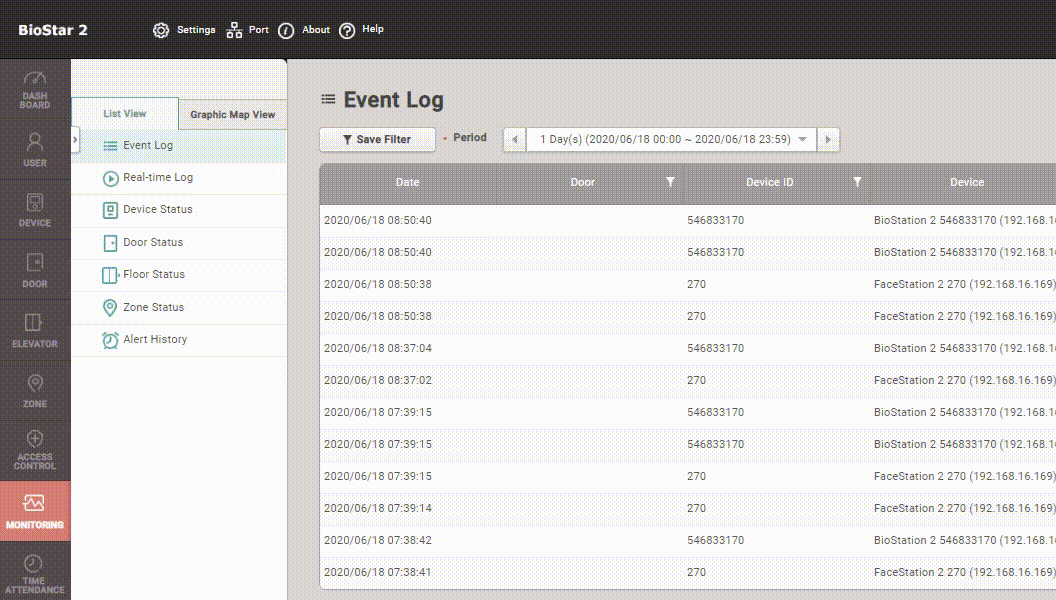Click the Port option

click(248, 30)
